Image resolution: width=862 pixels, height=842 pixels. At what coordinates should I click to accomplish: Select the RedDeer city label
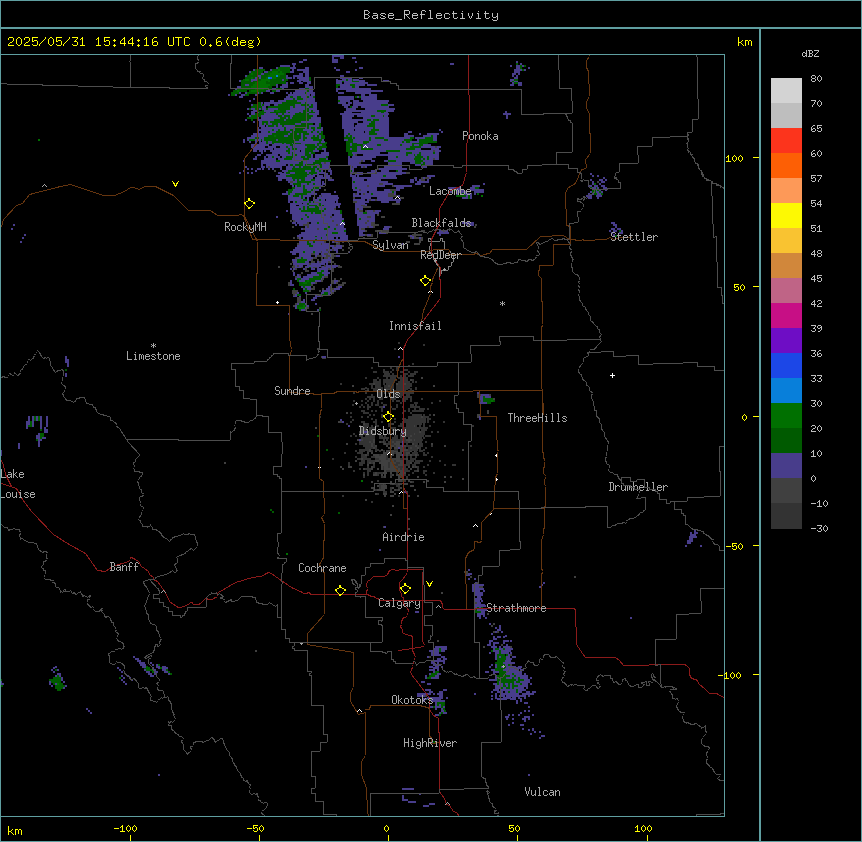(x=440, y=255)
